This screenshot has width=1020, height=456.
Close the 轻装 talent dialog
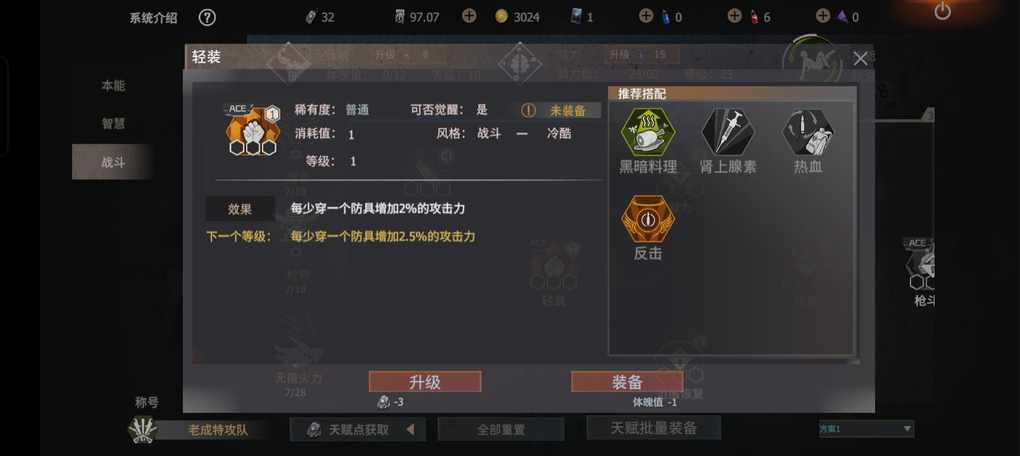(860, 59)
